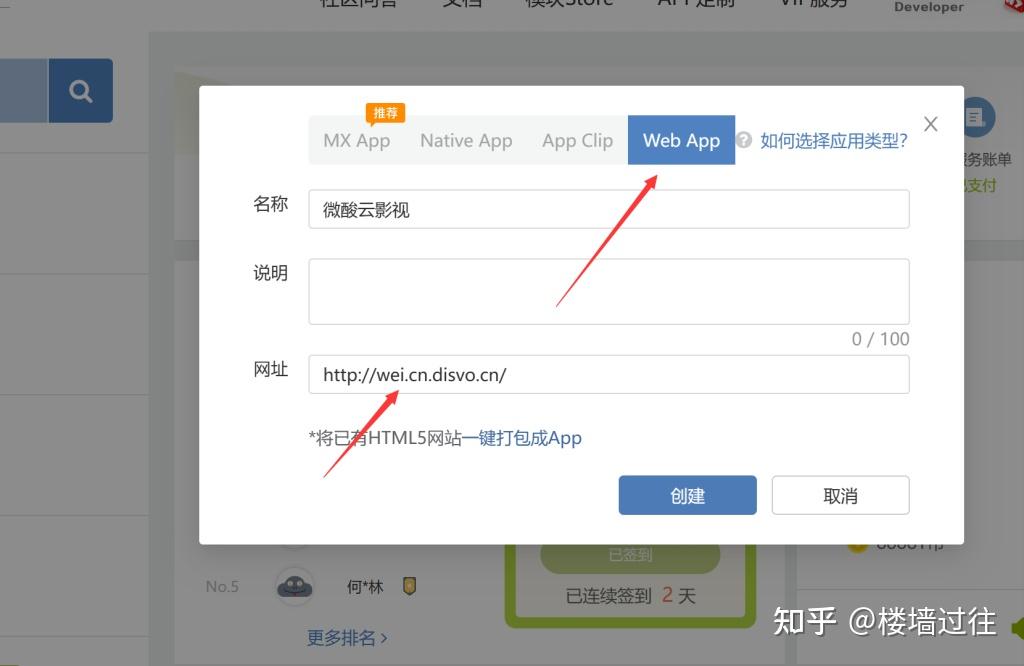Click the 创建 button to create app
The image size is (1024, 666).
[687, 494]
